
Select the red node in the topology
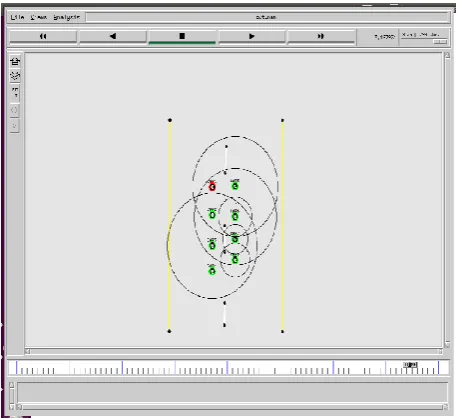pyautogui.click(x=212, y=187)
